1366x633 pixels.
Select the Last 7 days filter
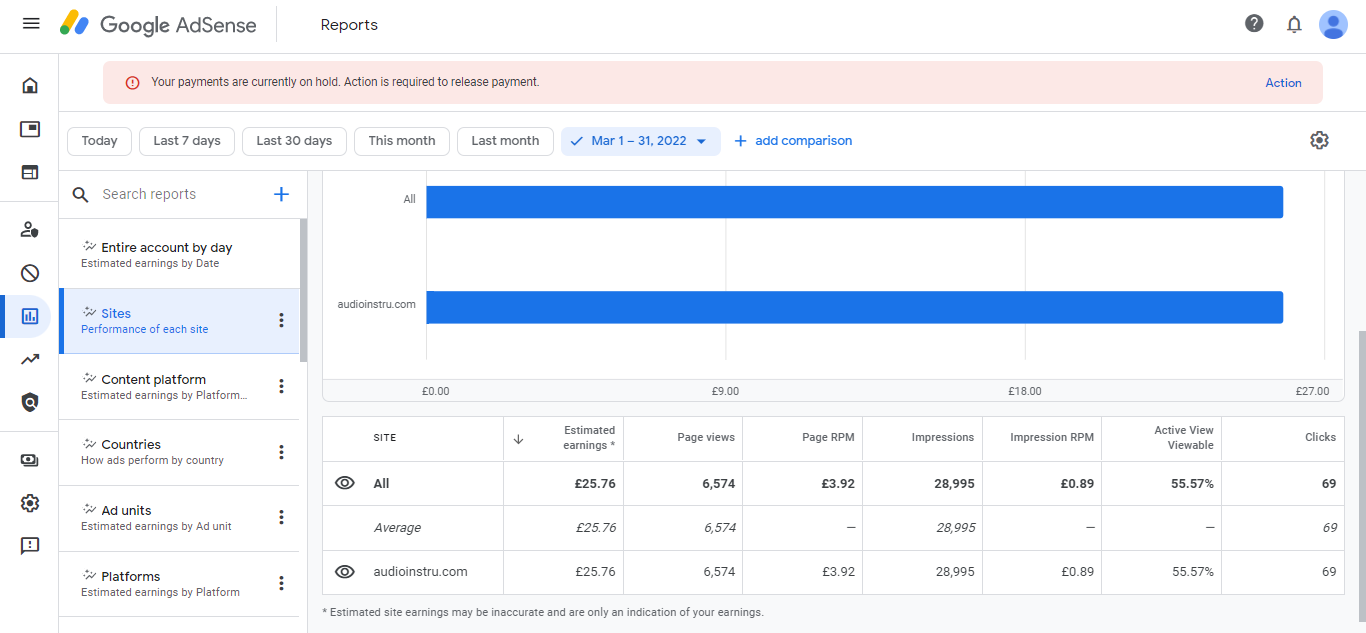[187, 141]
